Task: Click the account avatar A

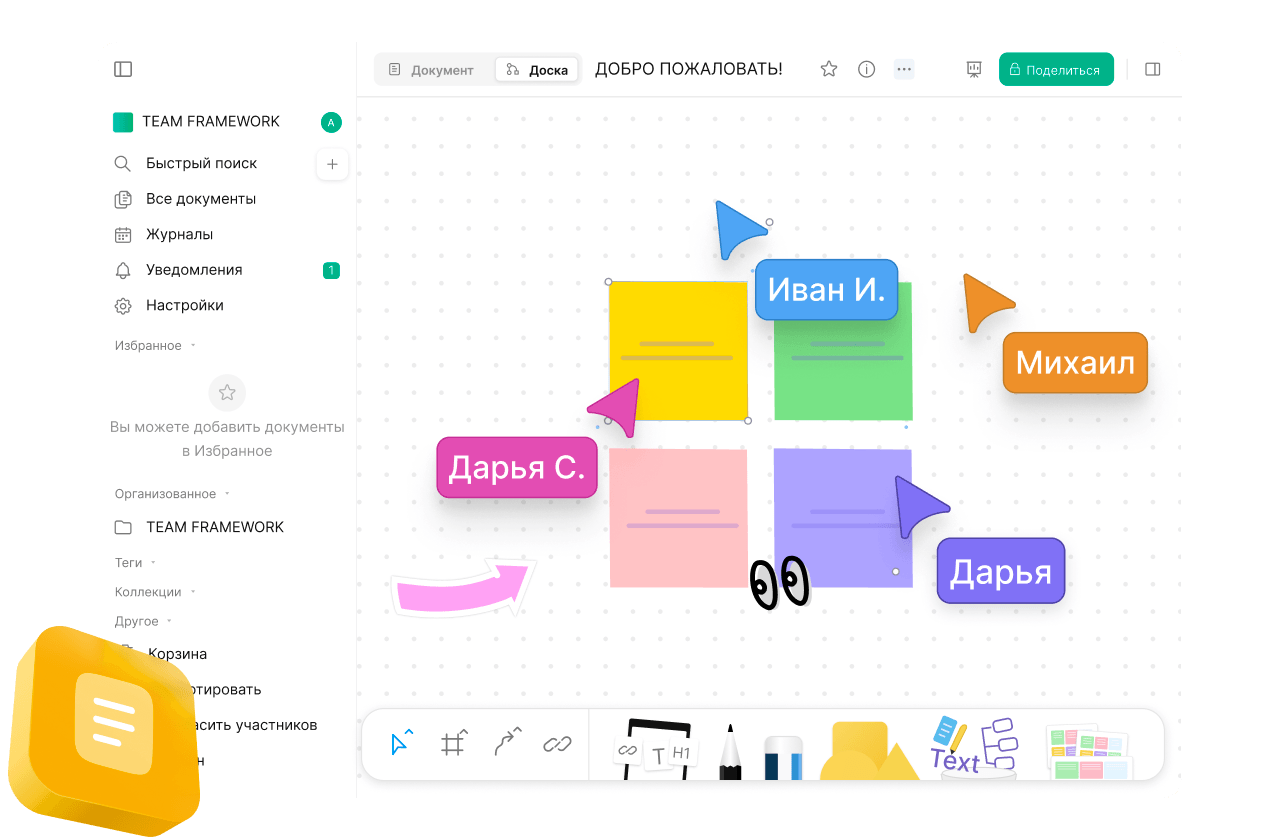Action: 331,122
